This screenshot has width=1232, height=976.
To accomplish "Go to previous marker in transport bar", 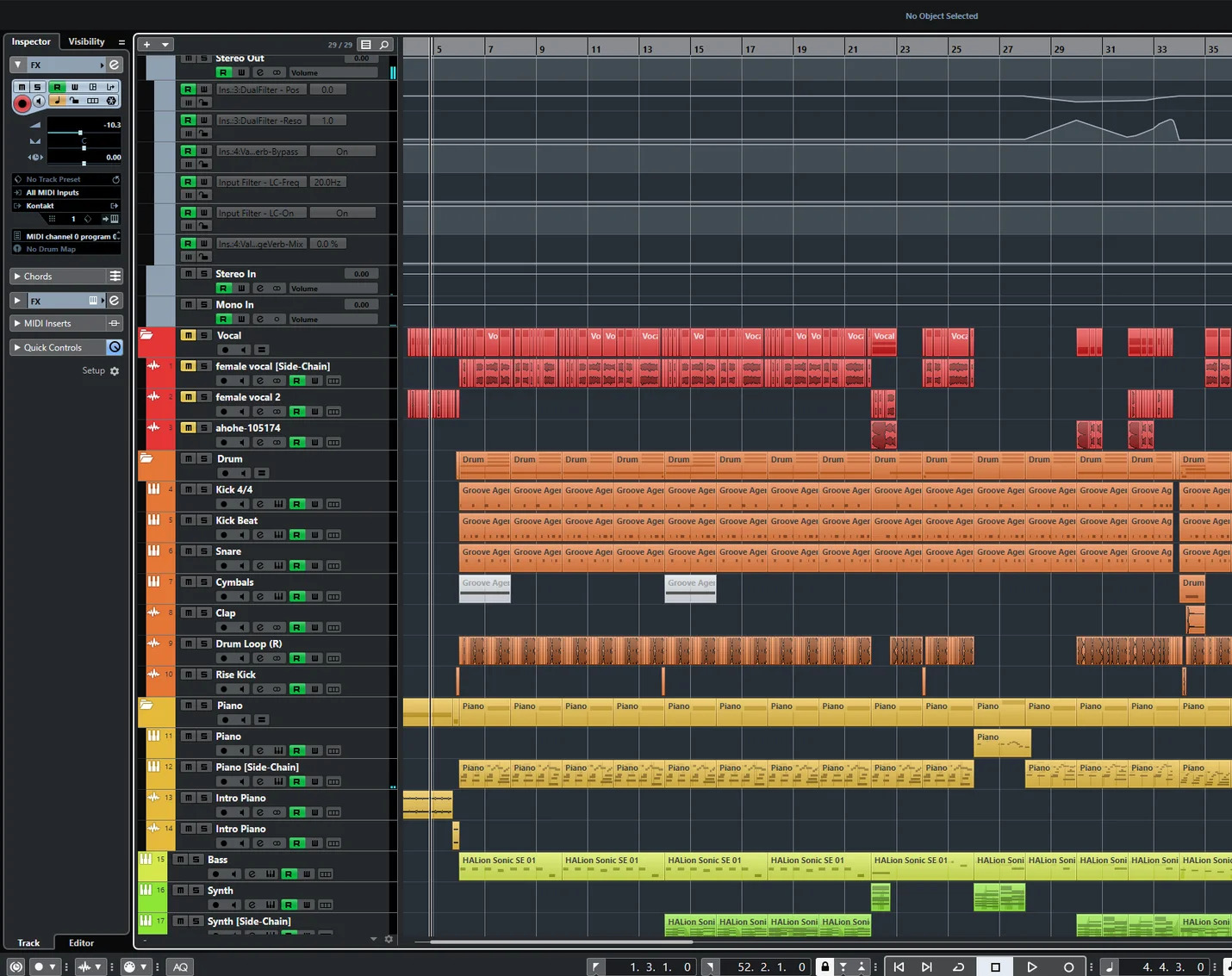I will click(x=899, y=967).
